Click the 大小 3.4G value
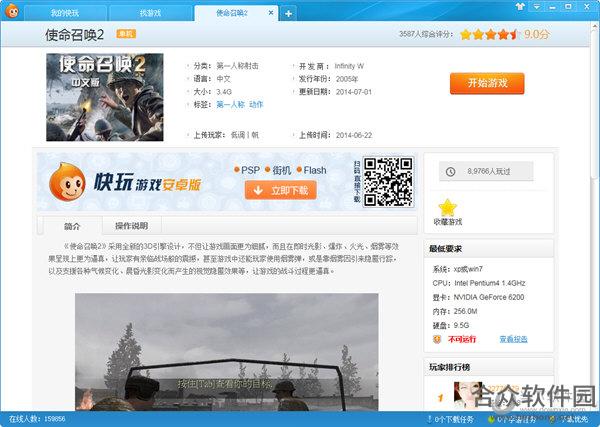This screenshot has width=600, height=427. (224, 92)
